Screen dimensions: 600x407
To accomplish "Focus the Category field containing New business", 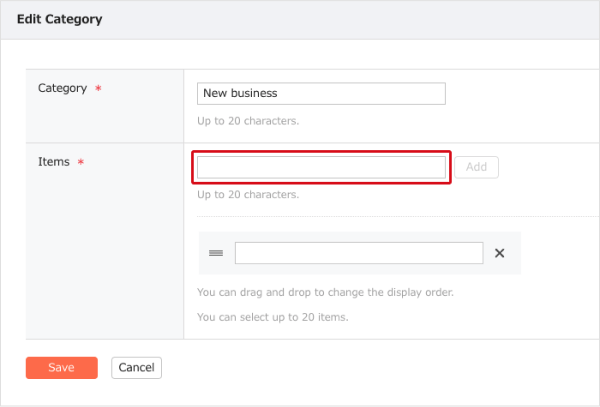I will [321, 93].
